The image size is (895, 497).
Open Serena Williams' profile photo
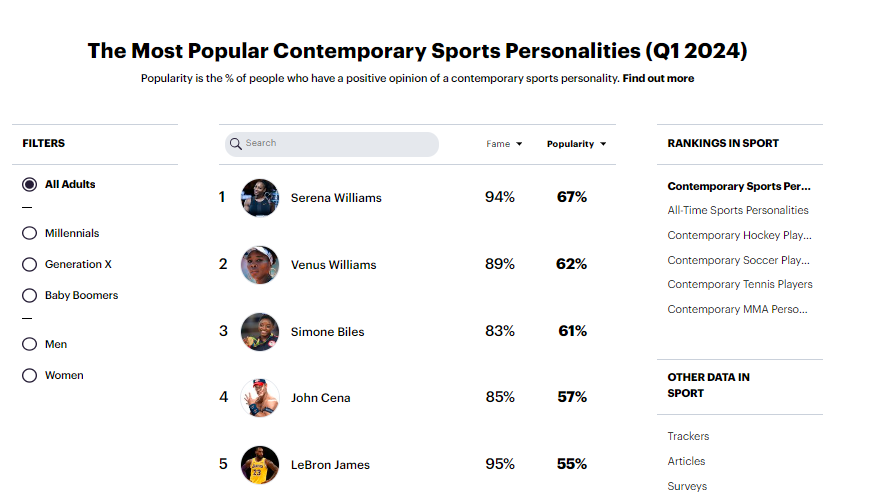(x=260, y=198)
